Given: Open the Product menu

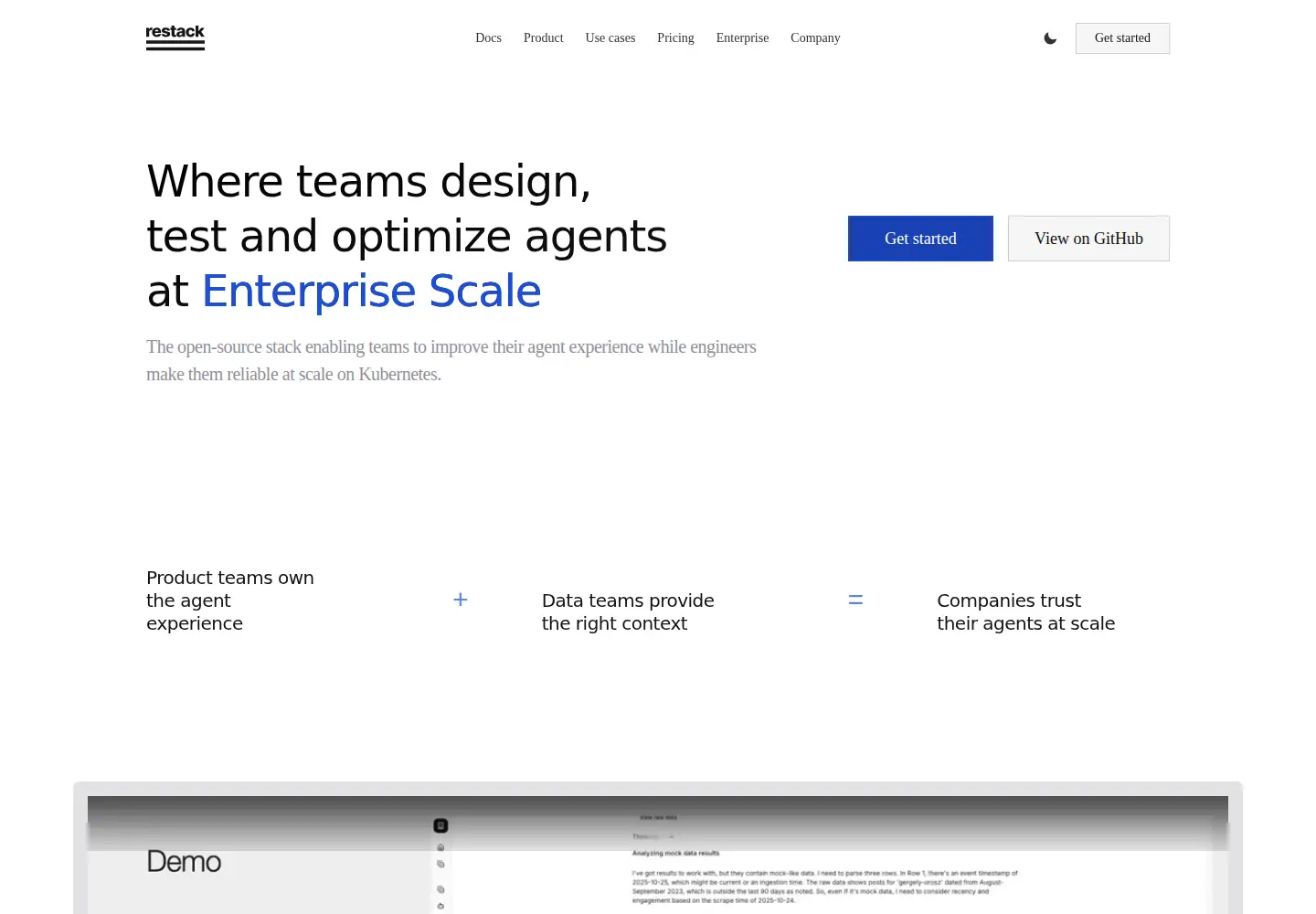Looking at the screenshot, I should tap(543, 38).
